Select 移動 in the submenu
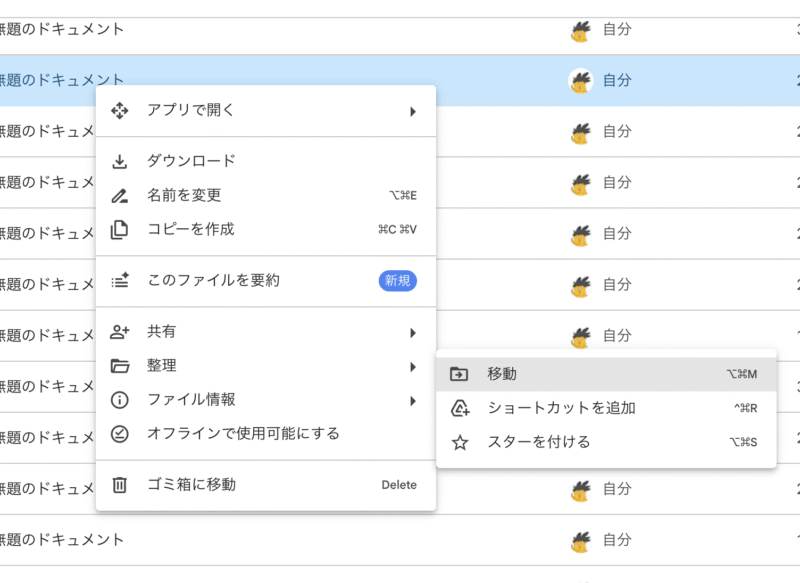The image size is (800, 583). click(x=502, y=374)
